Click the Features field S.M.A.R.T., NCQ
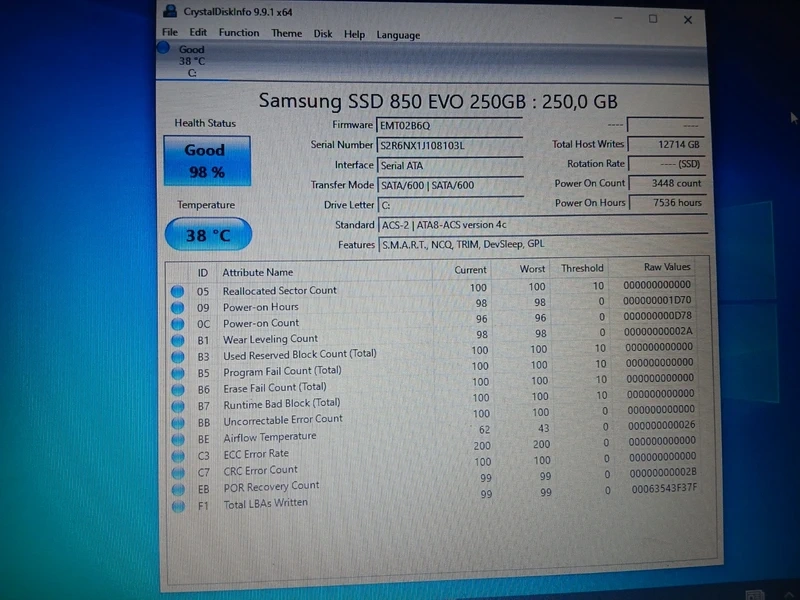This screenshot has height=600, width=800. (543, 244)
